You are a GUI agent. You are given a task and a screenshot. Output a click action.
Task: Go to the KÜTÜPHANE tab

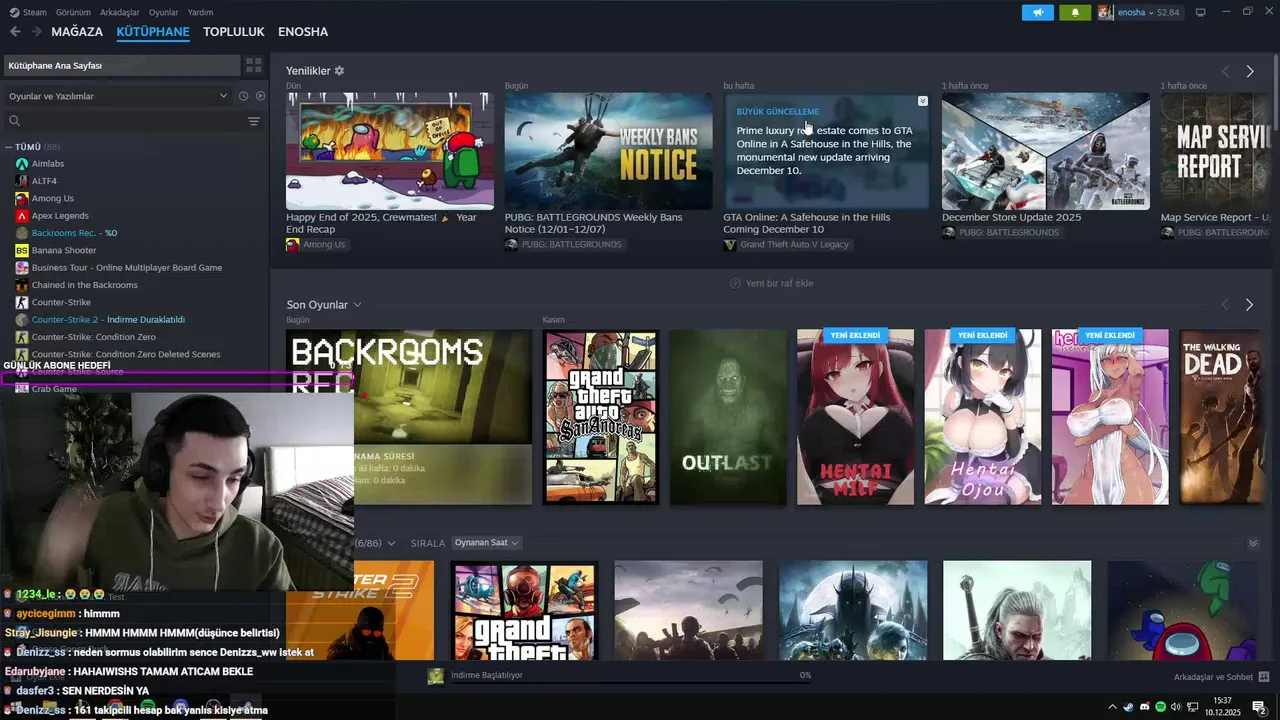pos(153,32)
